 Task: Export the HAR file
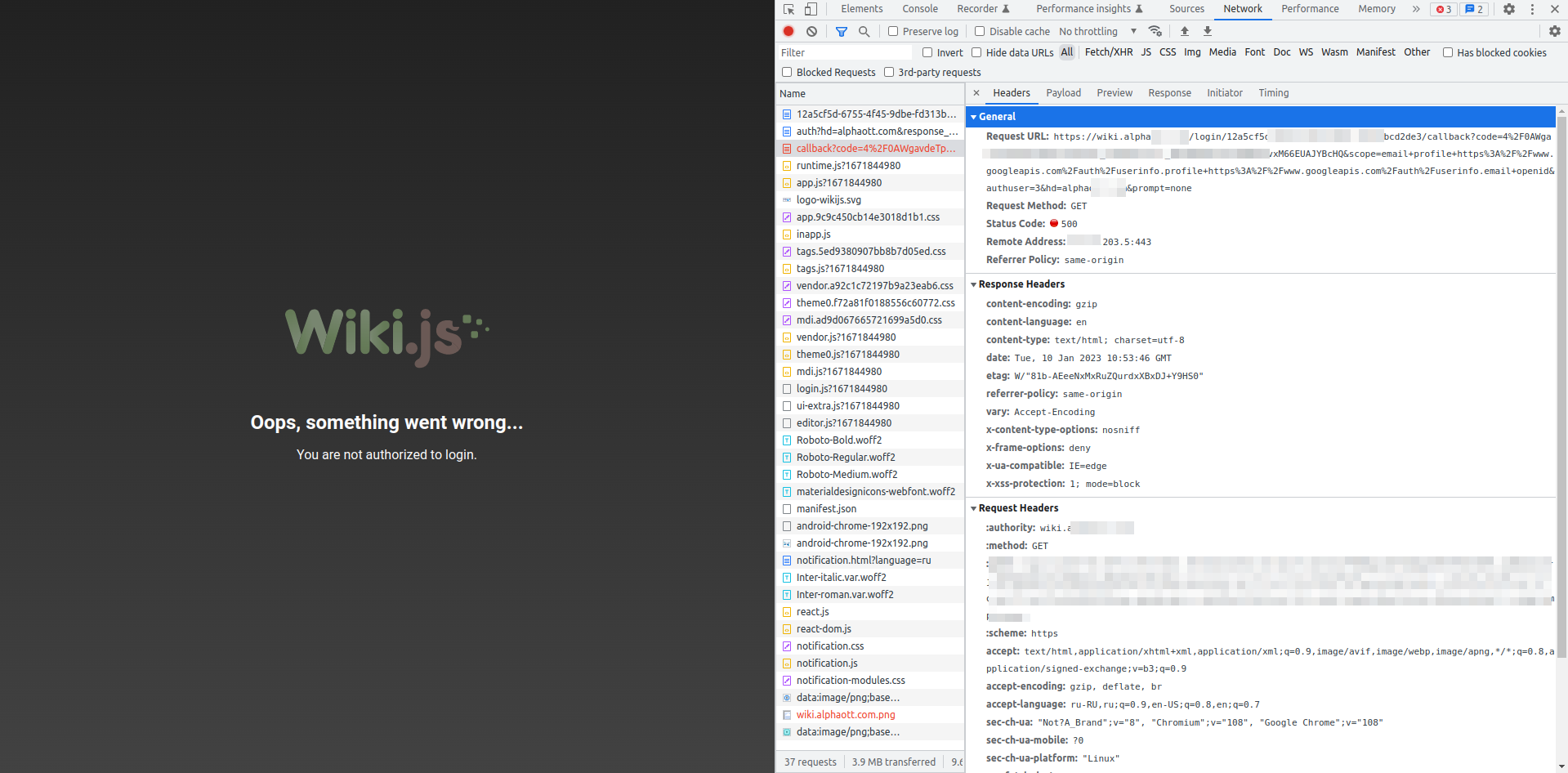tap(1207, 31)
